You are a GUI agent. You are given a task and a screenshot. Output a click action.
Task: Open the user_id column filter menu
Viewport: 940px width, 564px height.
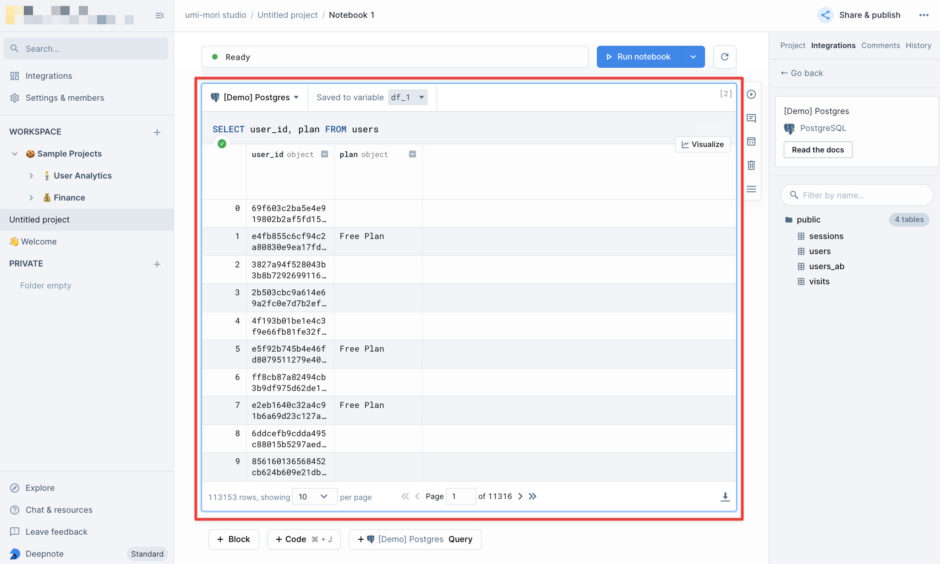click(x=324, y=155)
